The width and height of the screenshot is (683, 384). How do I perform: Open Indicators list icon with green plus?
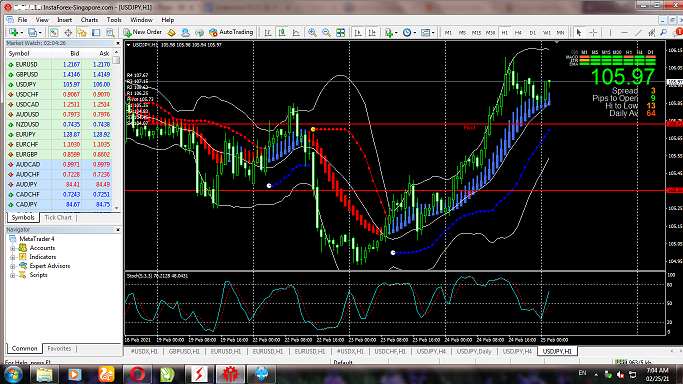tap(389, 33)
